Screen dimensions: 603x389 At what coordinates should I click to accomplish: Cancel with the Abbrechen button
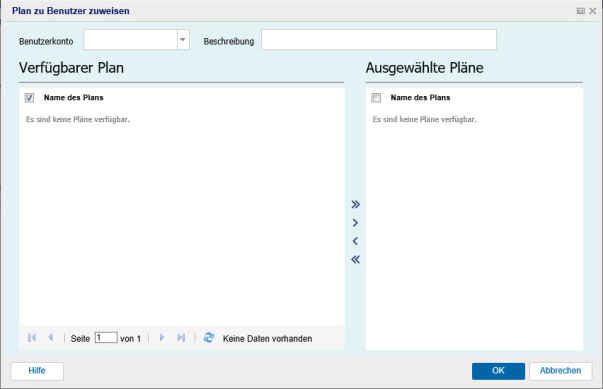tap(560, 371)
